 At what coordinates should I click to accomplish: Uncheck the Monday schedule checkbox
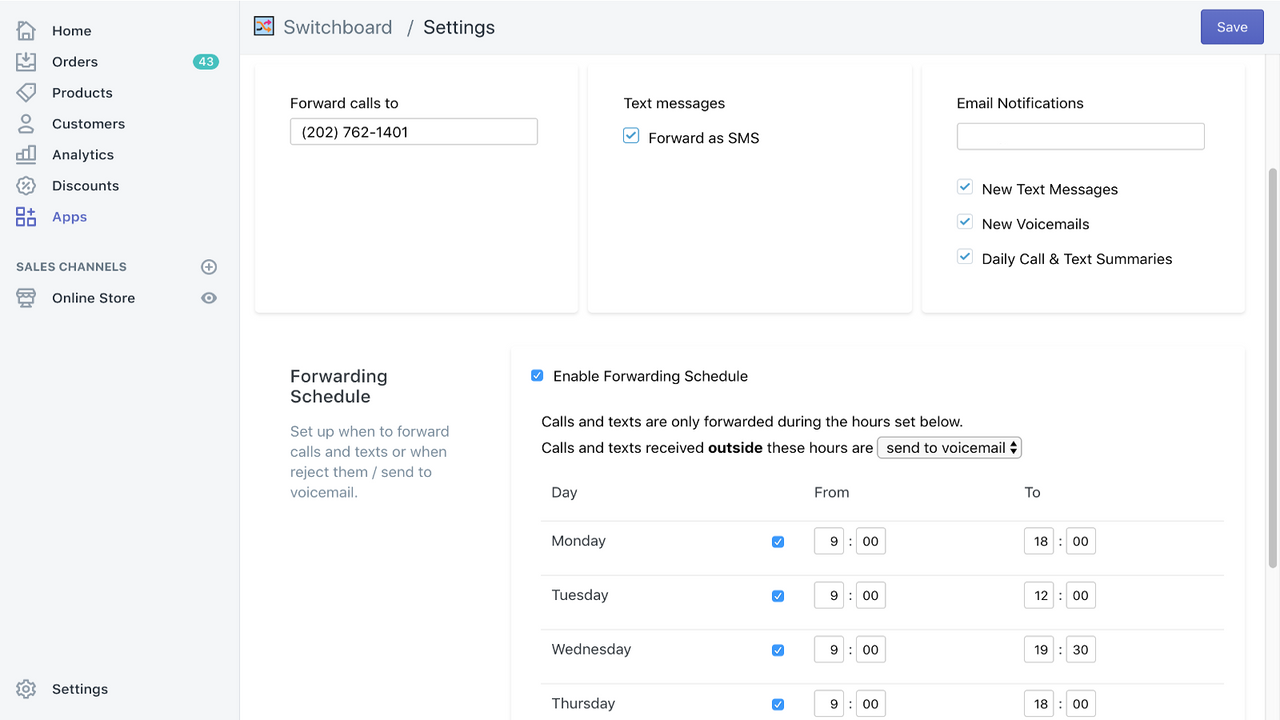coord(778,542)
